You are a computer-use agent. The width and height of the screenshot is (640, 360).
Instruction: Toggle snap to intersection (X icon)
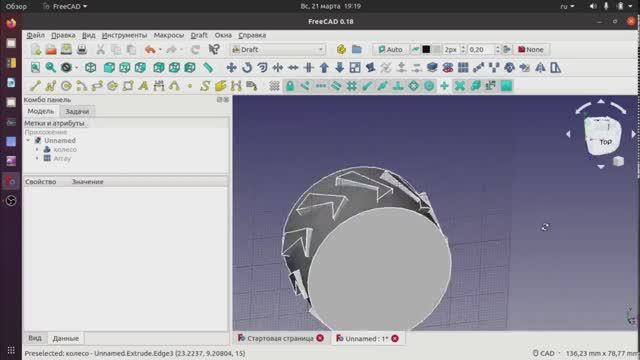coord(460,86)
